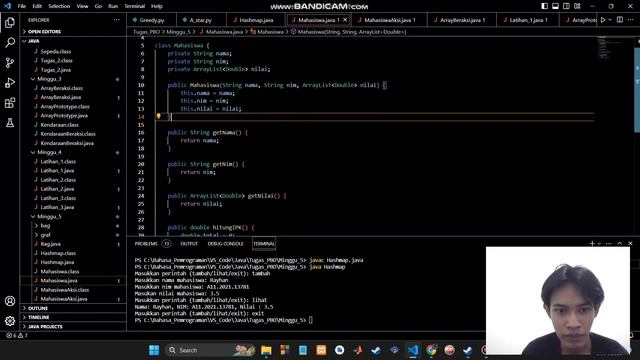
Task: Create a new terminal with the plus icon
Action: (592, 243)
